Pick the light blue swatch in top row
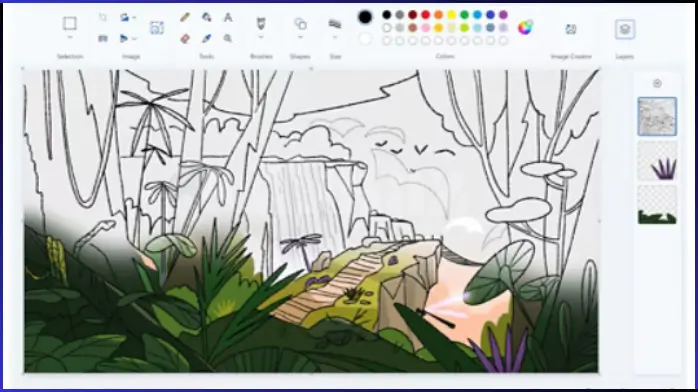The image size is (698, 392). click(x=477, y=15)
